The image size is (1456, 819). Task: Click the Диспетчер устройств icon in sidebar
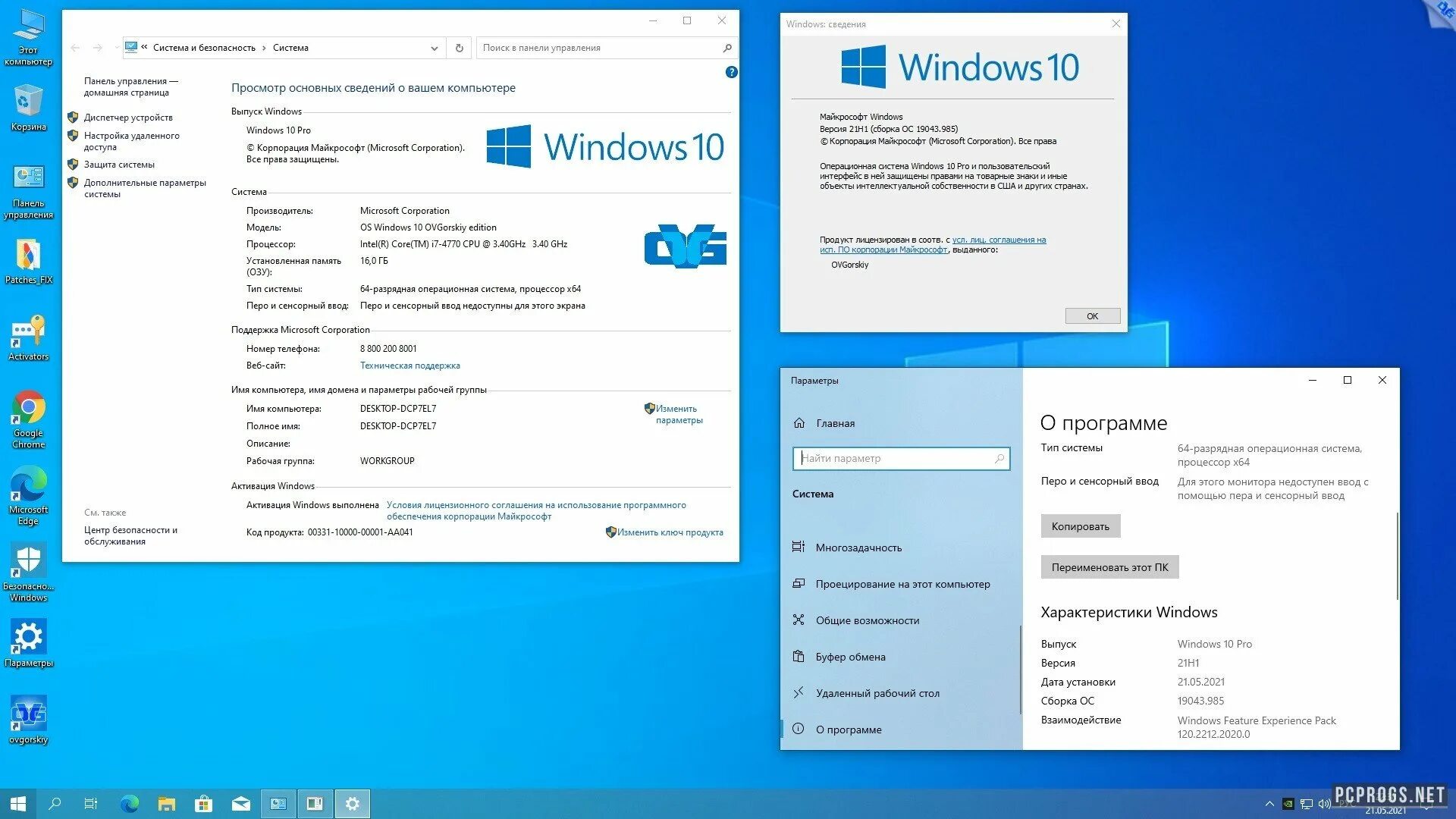pyautogui.click(x=130, y=116)
